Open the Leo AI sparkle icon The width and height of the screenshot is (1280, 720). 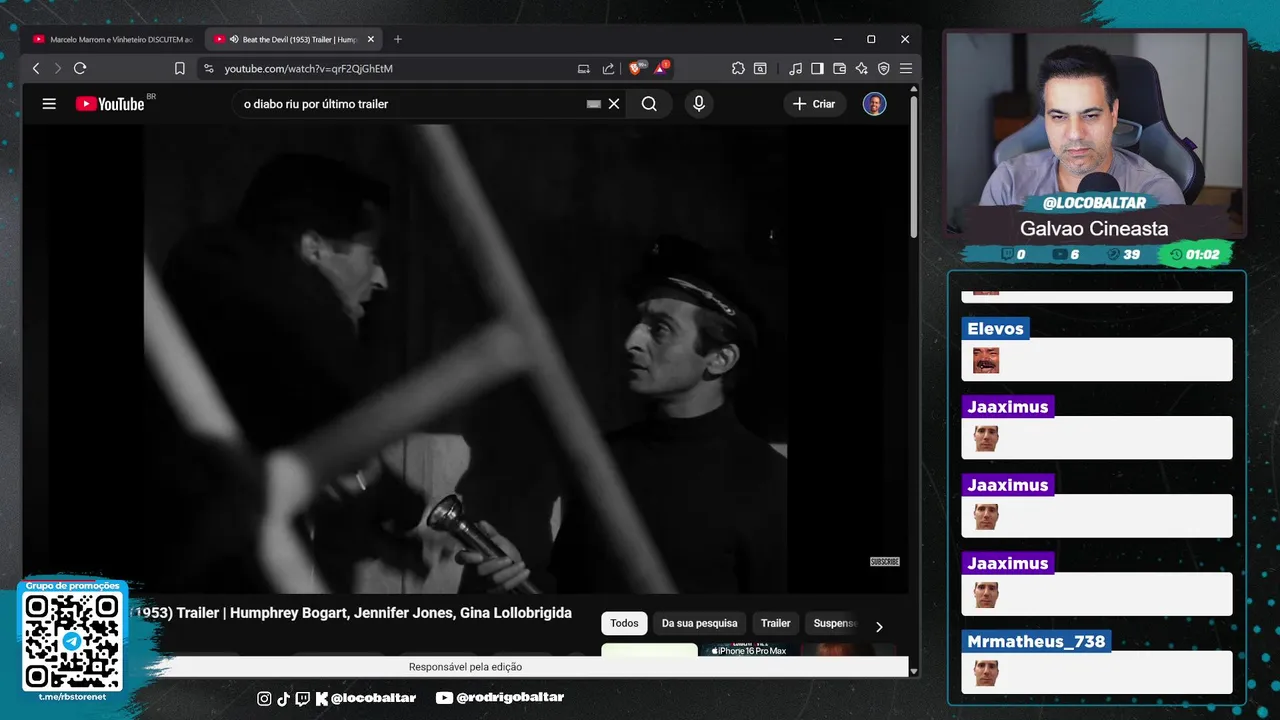click(x=861, y=68)
